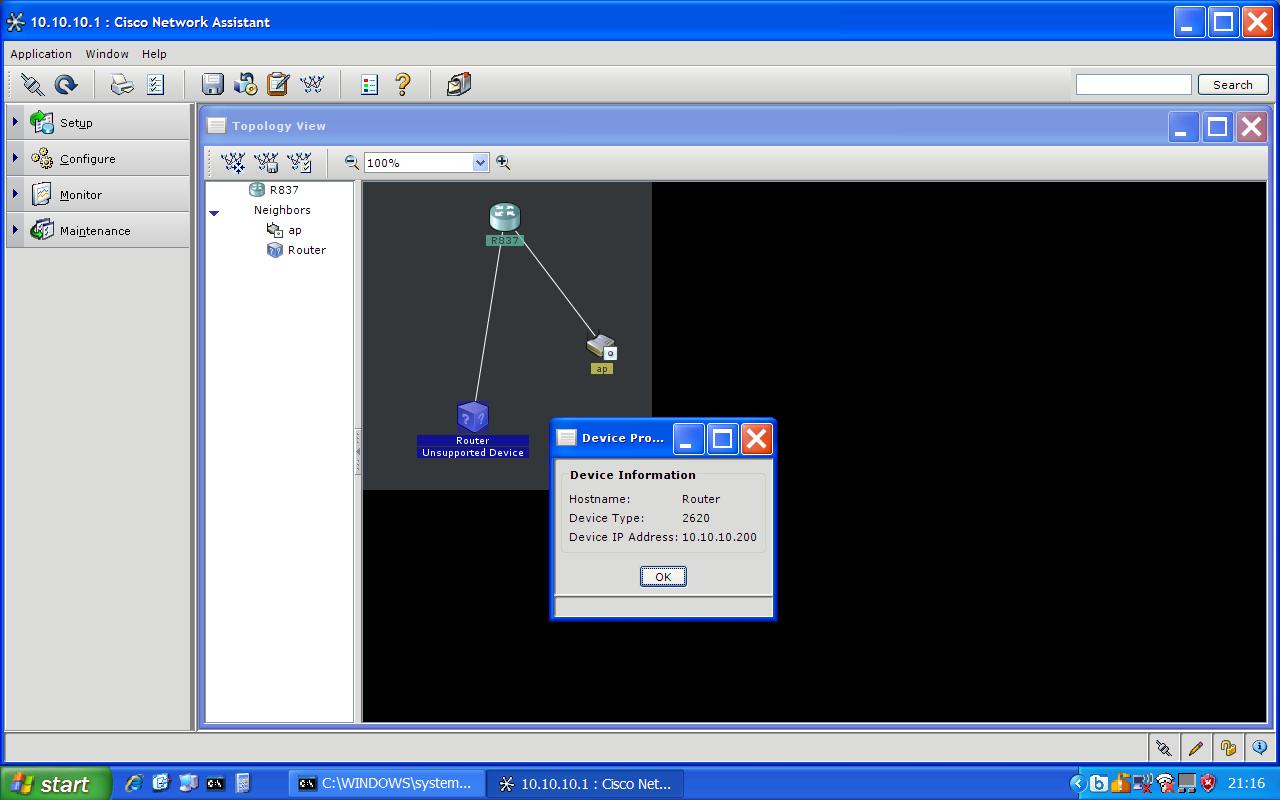Click the Unsupported Device label in map

coord(473,453)
